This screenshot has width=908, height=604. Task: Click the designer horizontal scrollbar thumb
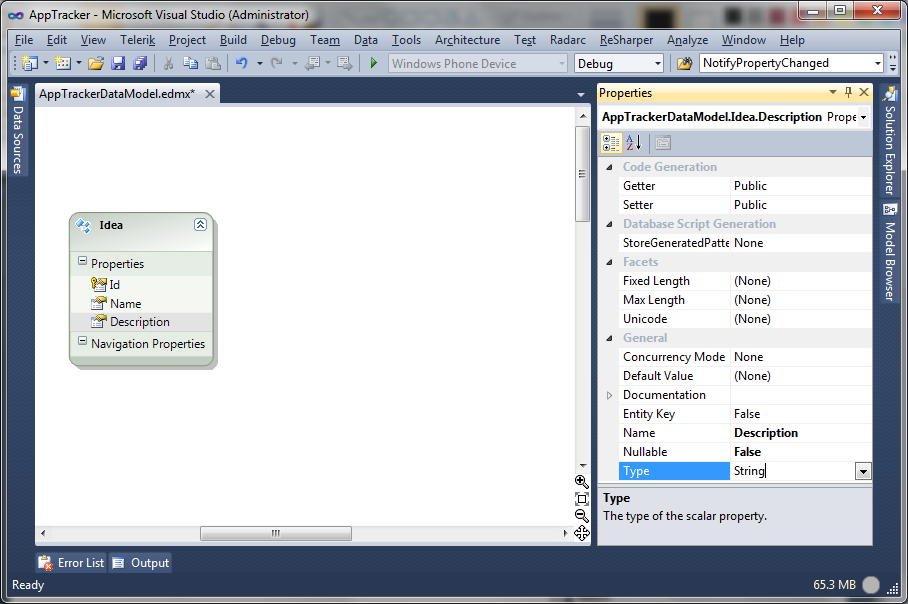[276, 533]
